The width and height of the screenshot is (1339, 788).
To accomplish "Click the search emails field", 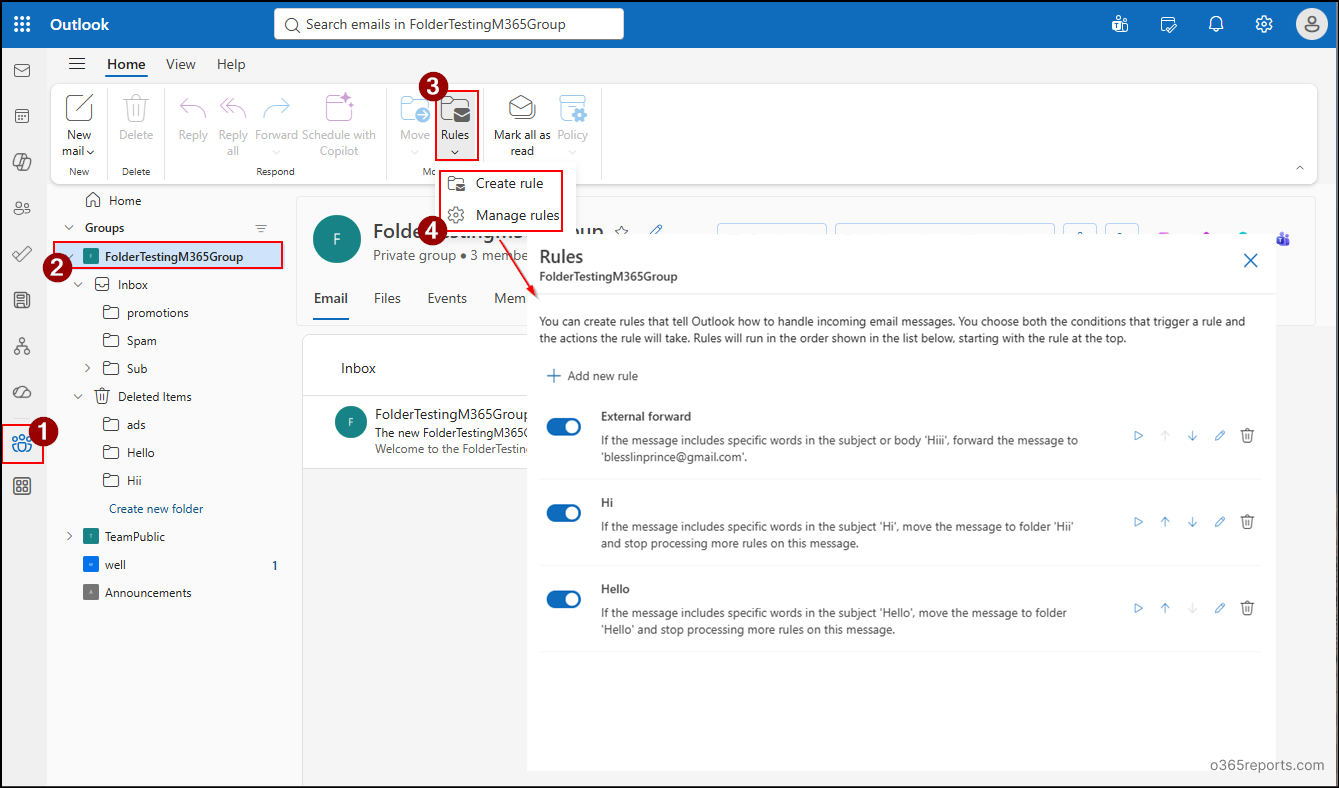I will tap(449, 24).
